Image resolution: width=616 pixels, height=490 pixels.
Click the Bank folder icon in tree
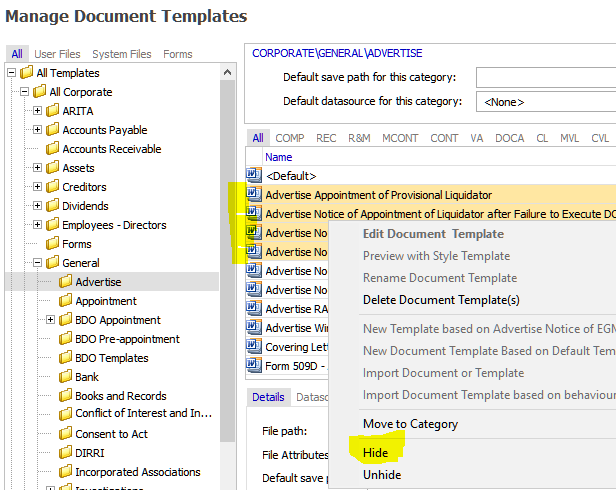pyautogui.click(x=66, y=377)
